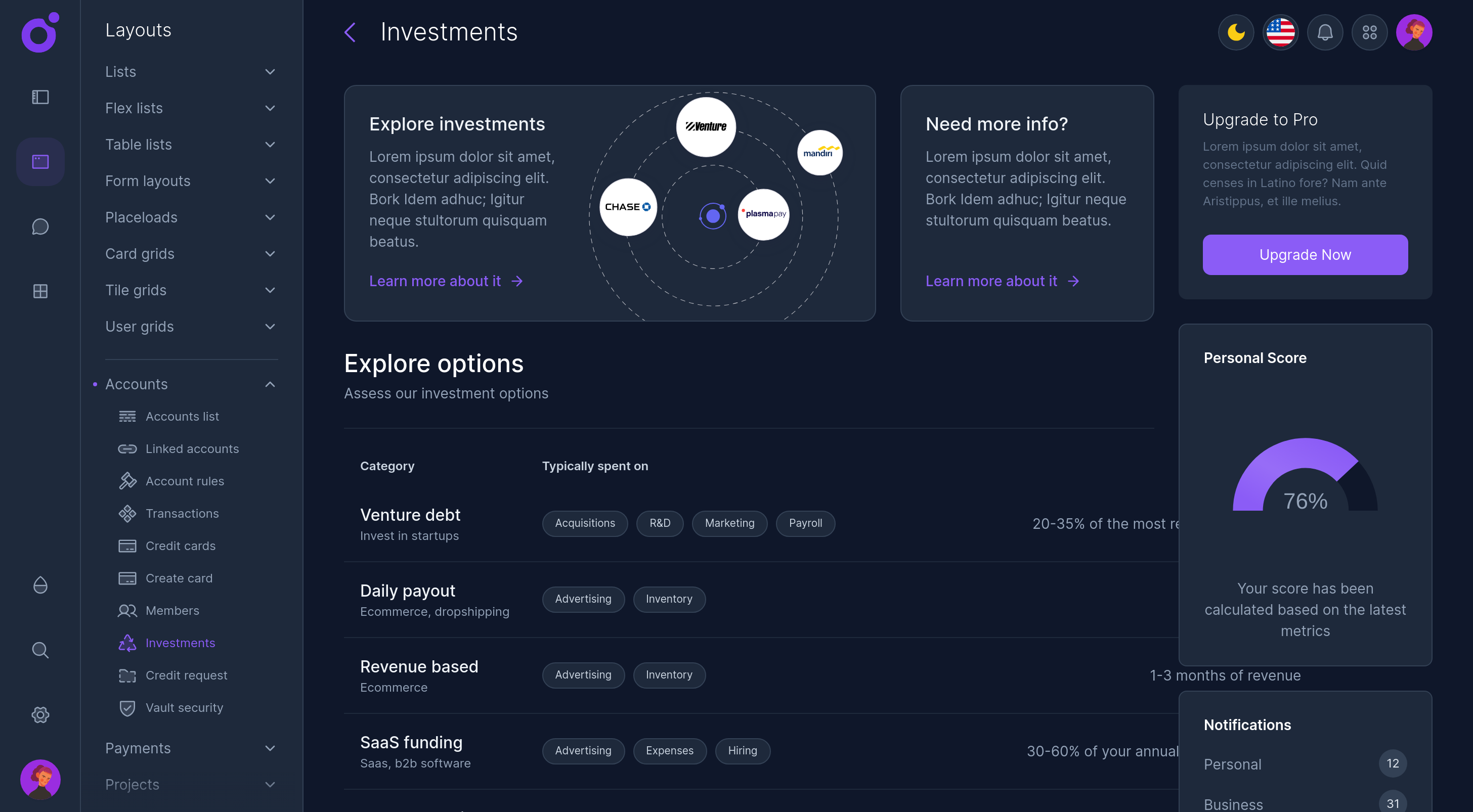Click the Upgrade Now button

(1306, 255)
